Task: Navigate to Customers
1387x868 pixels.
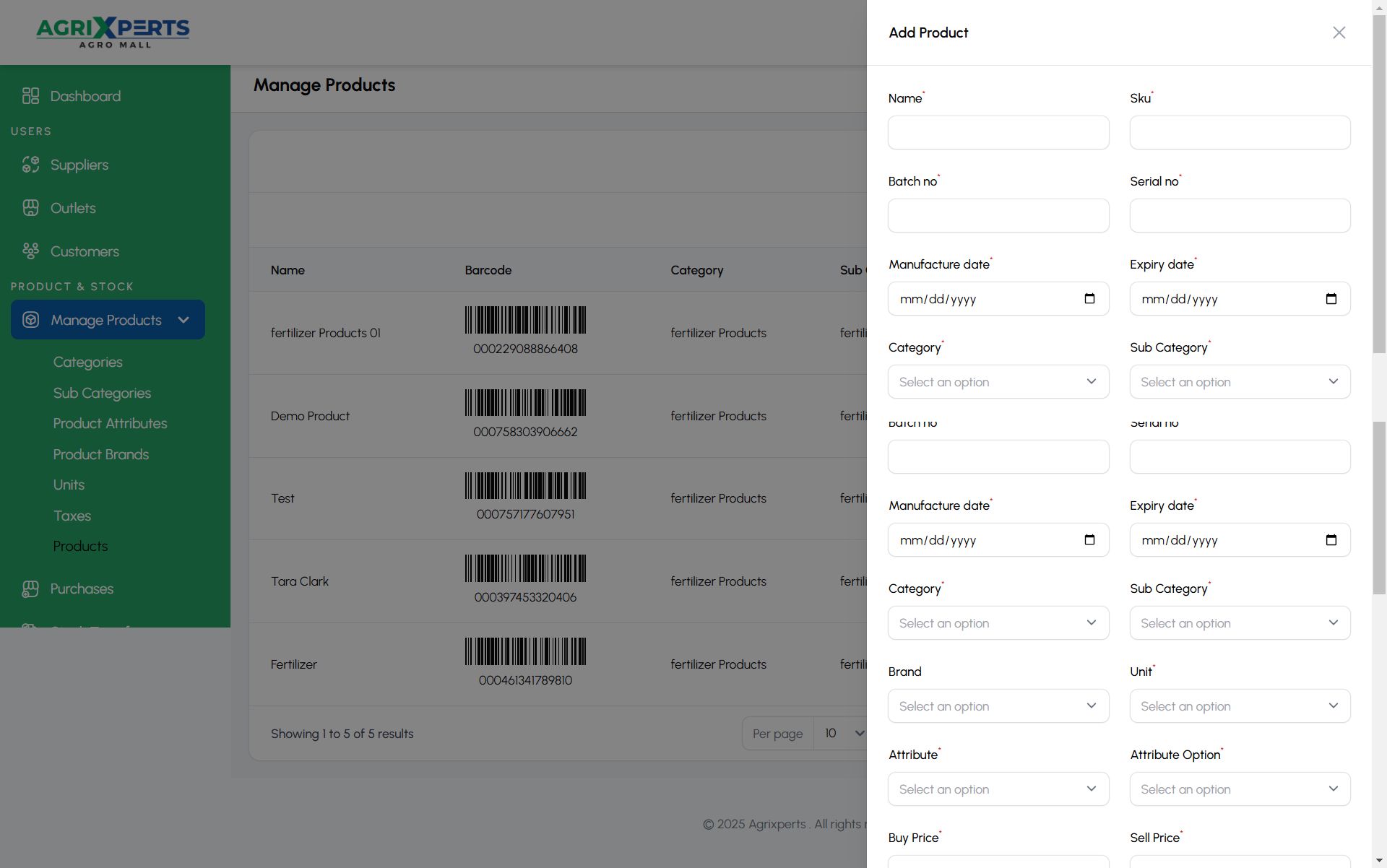Action: pos(85,251)
